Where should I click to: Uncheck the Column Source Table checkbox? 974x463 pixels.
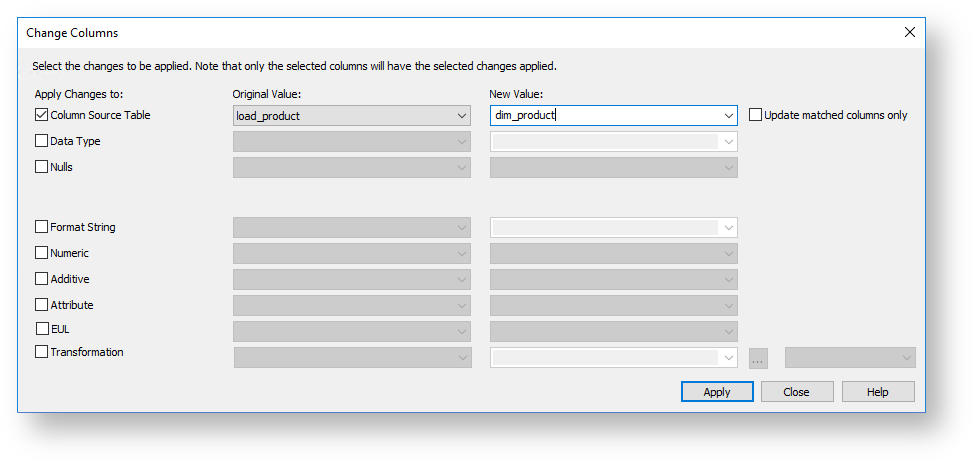tap(41, 115)
